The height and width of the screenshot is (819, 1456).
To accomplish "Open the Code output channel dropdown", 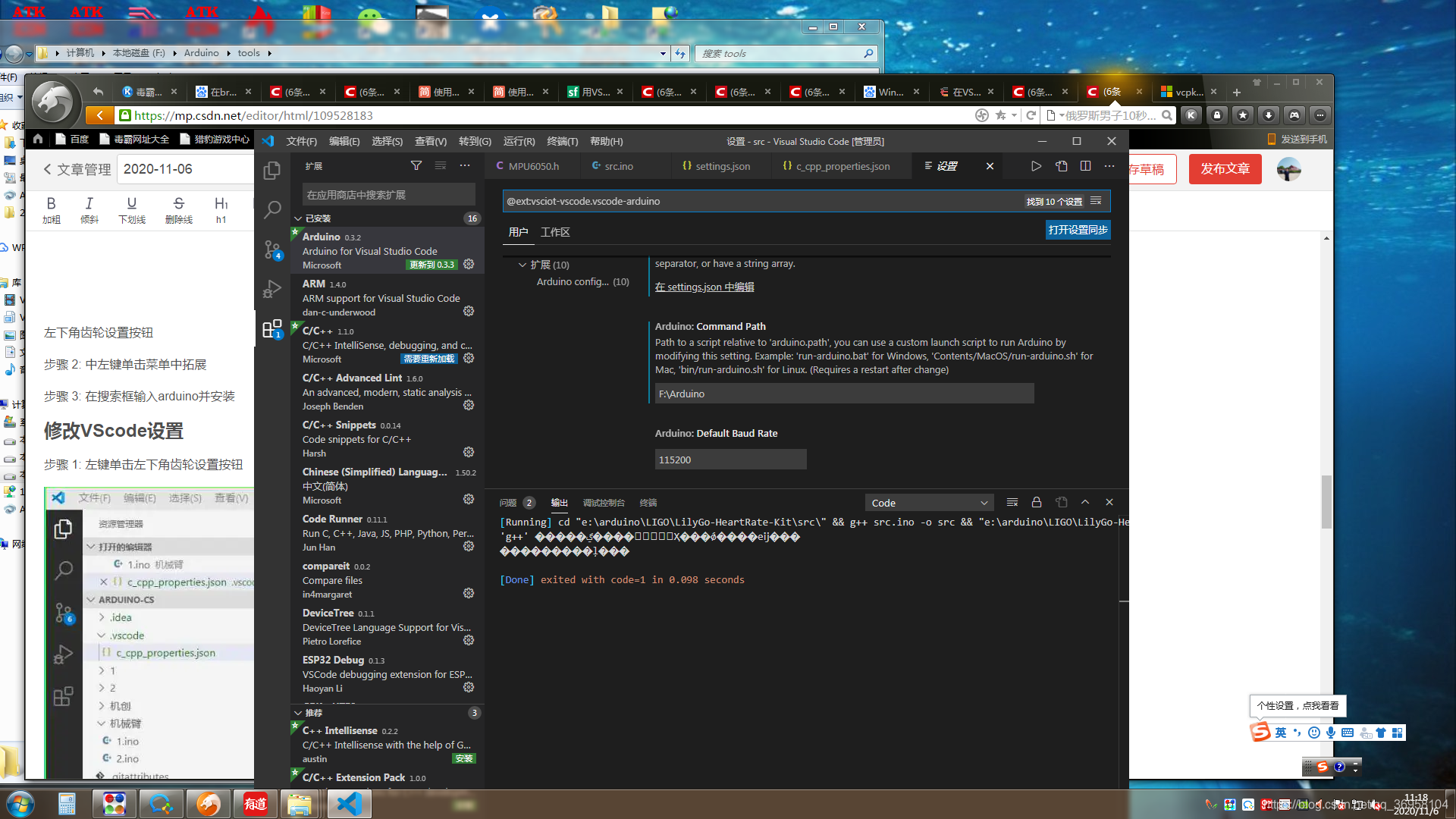I will pos(929,502).
